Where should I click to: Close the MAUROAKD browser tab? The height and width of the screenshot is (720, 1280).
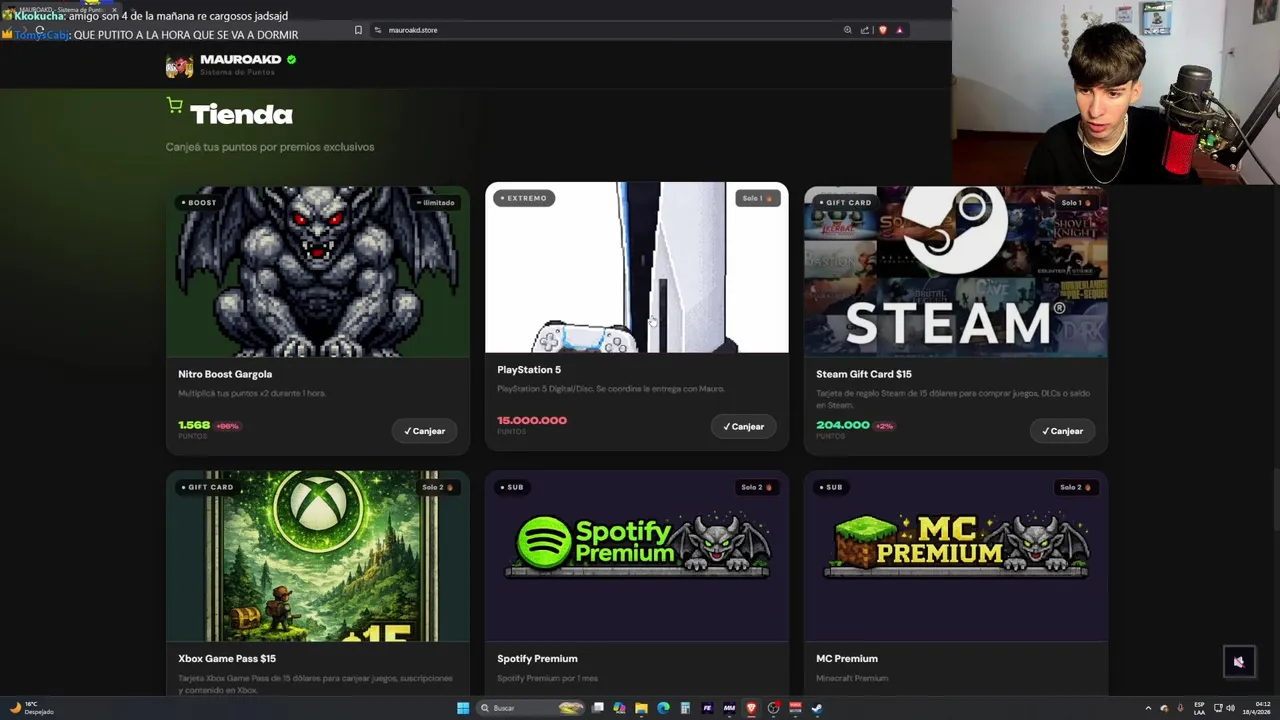point(113,10)
